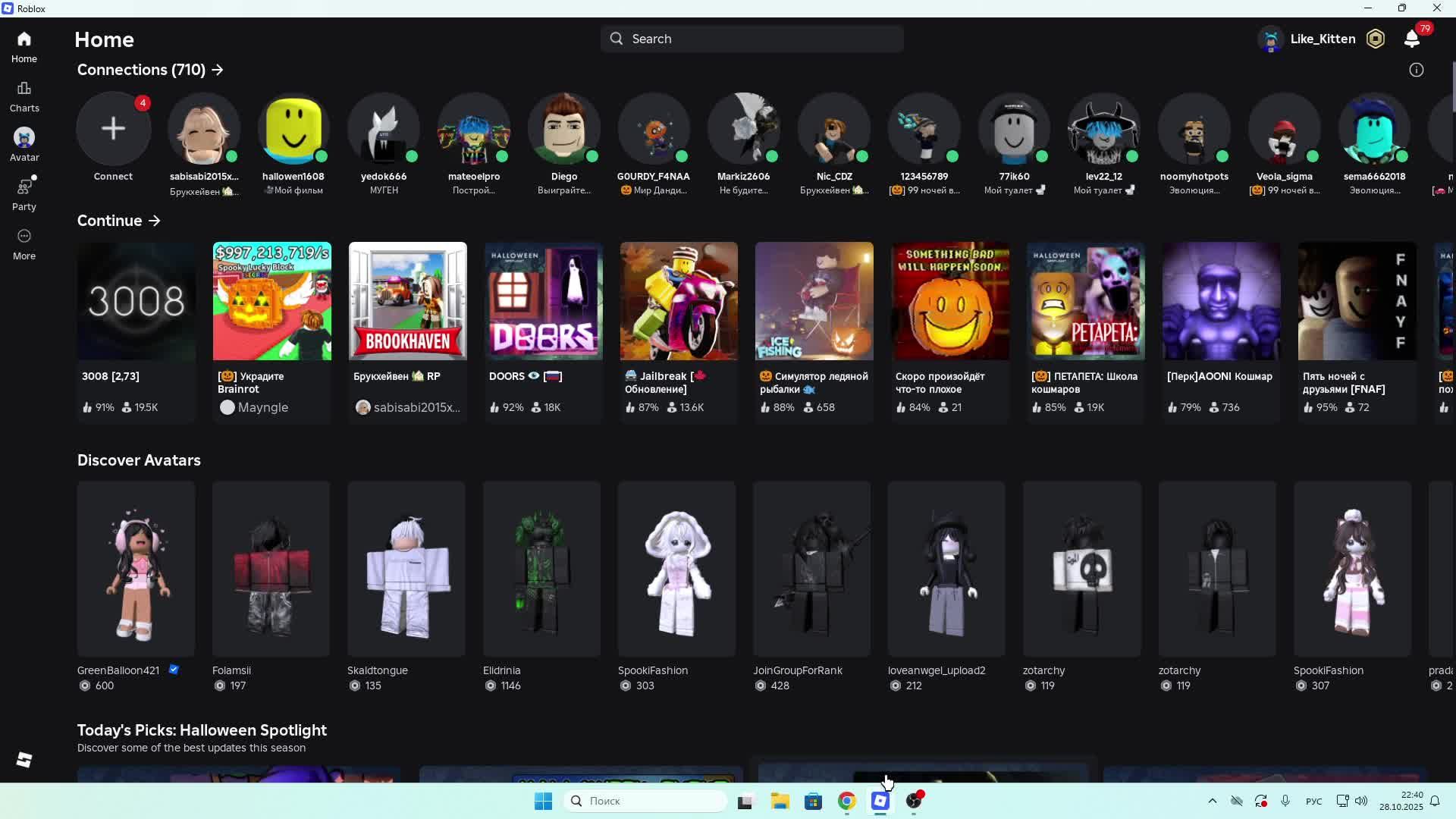Image resolution: width=1456 pixels, height=819 pixels.
Task: Click the Robux balance icon
Action: [1376, 39]
